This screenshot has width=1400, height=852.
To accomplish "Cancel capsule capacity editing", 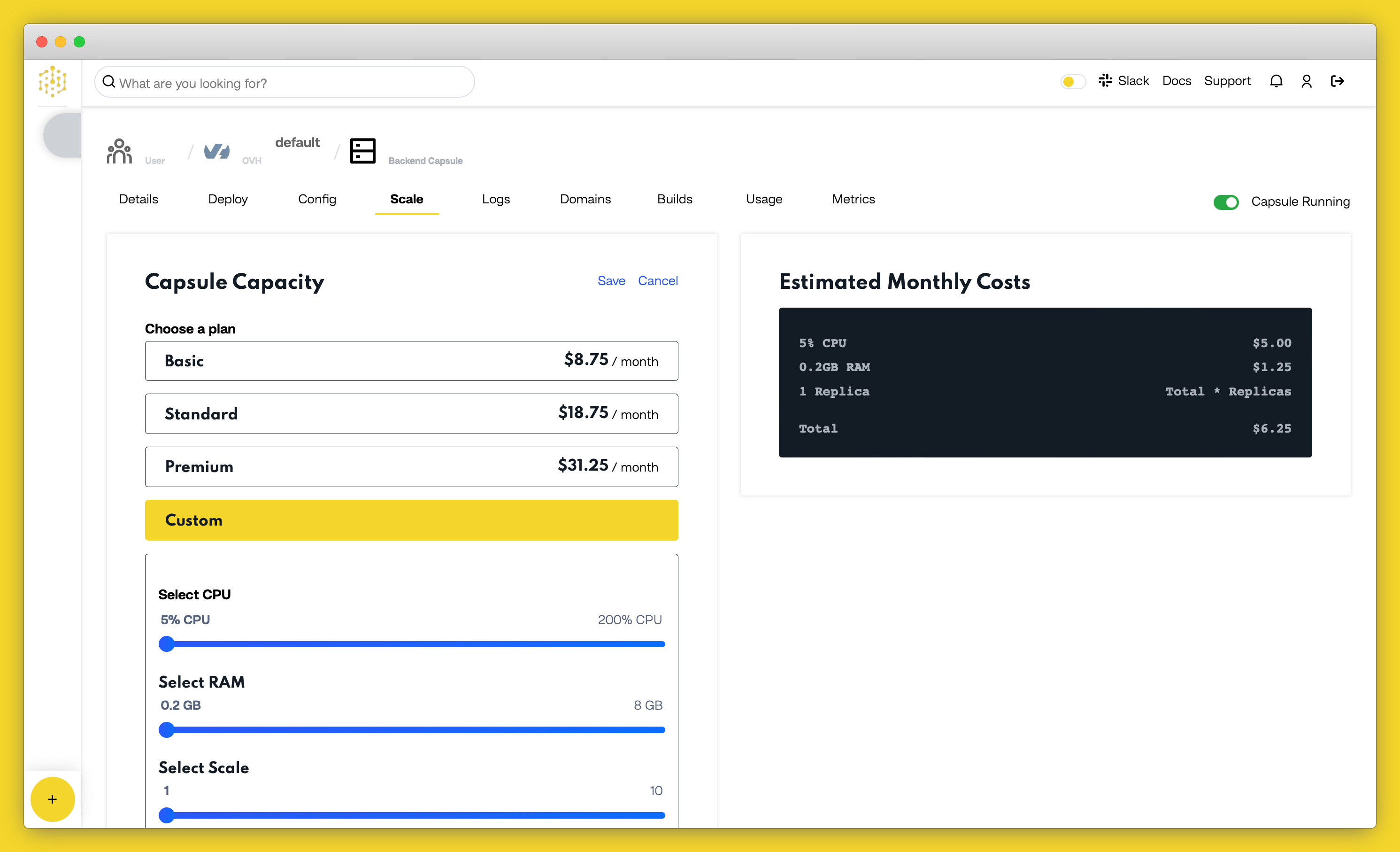I will click(x=657, y=281).
